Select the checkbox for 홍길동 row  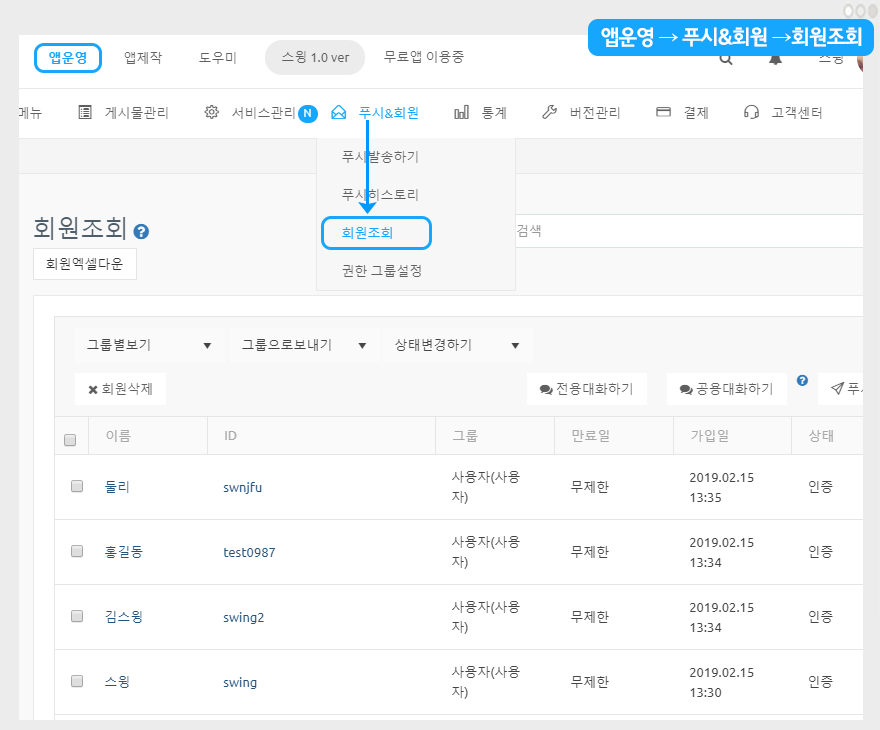77,551
